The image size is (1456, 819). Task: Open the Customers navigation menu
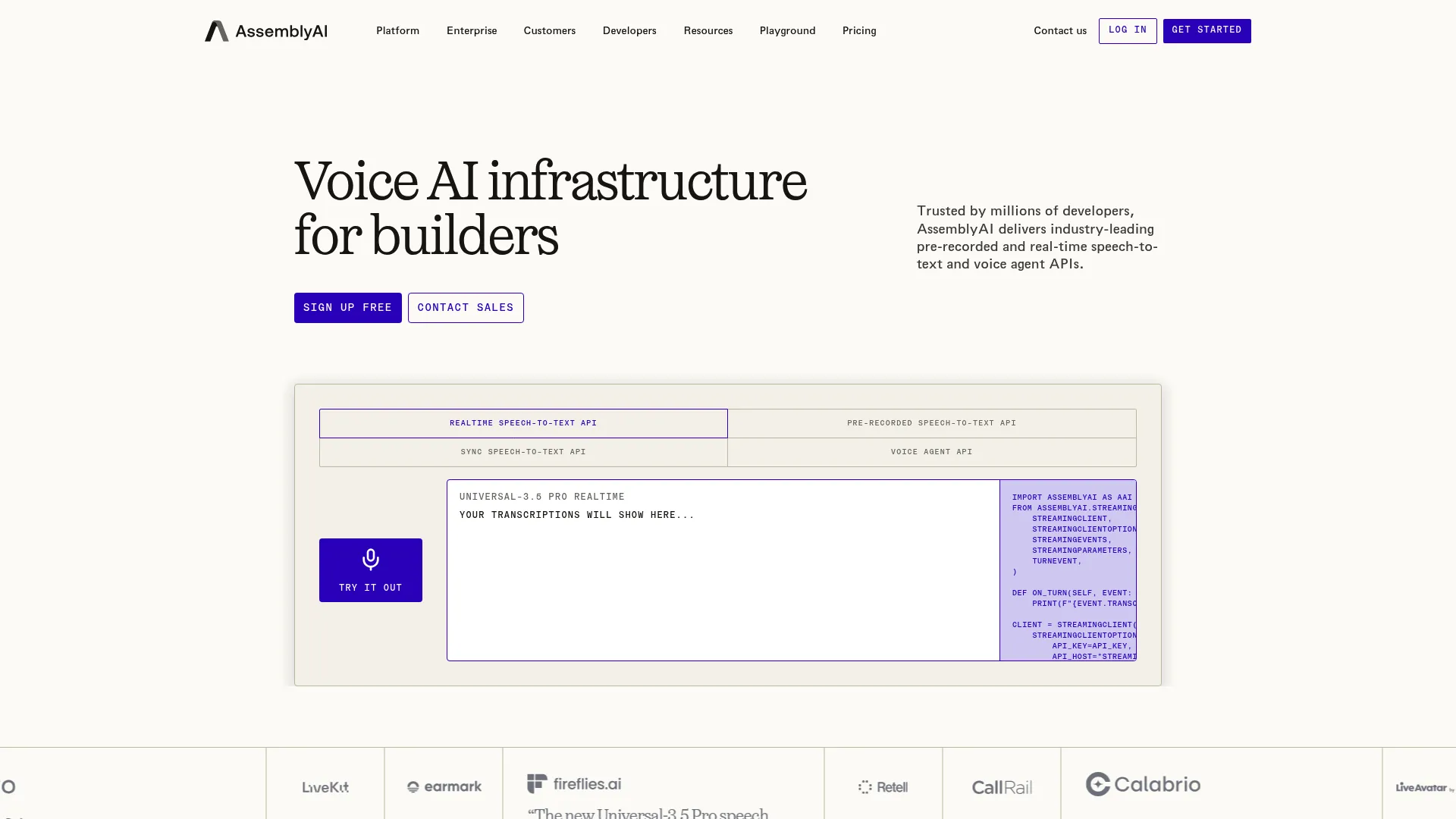pos(550,31)
